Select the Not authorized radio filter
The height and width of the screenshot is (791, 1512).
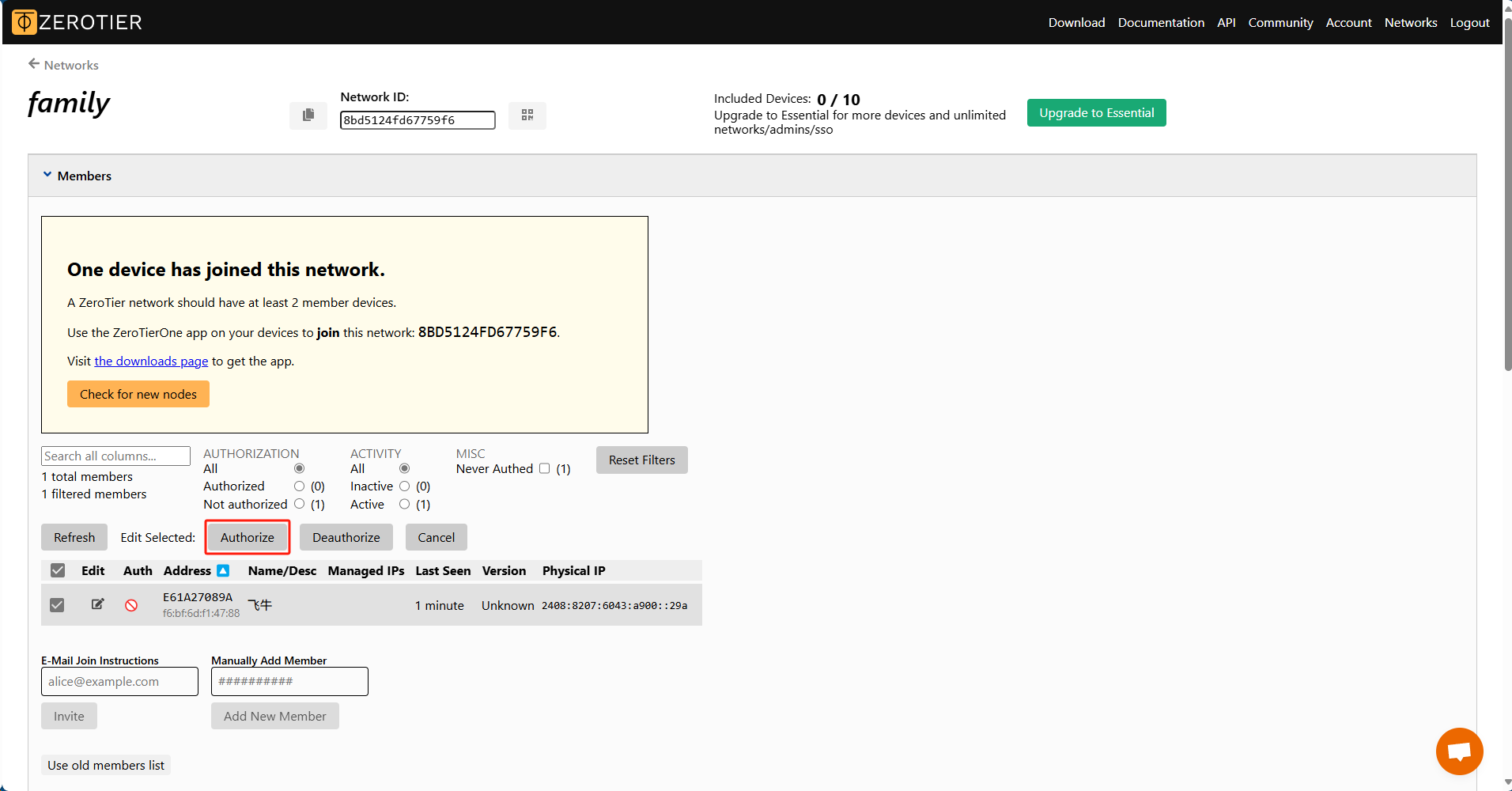[299, 503]
